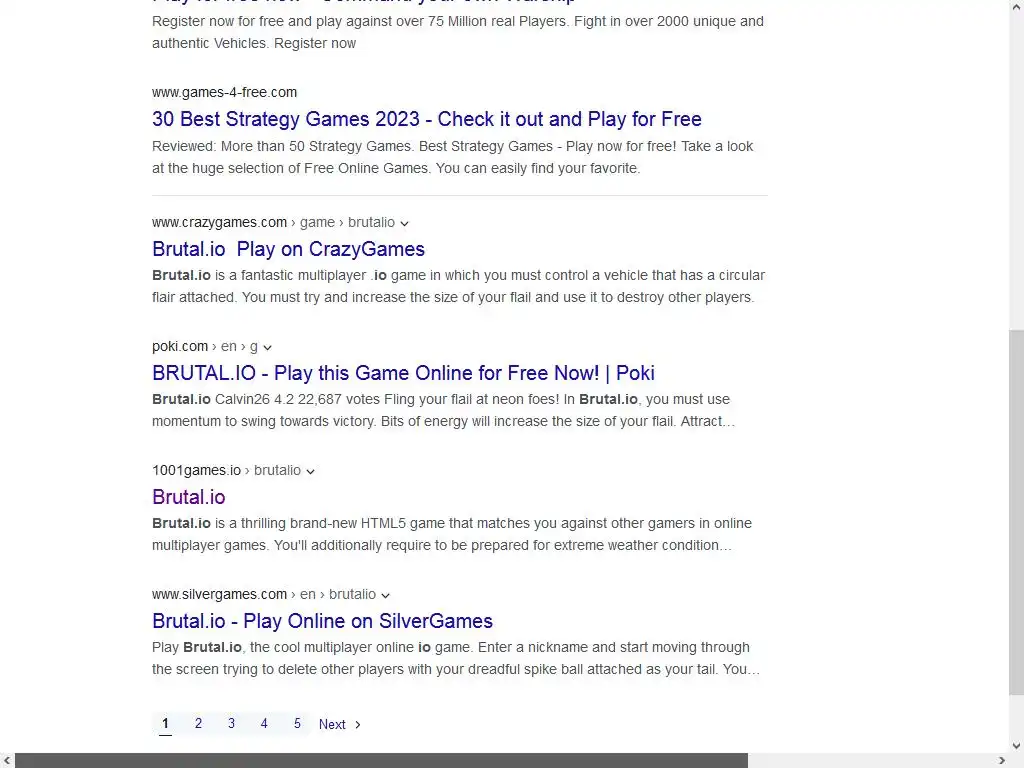The image size is (1024, 768).
Task: Click the scroll left arrow of horizontal scrollbar
Action: tap(7, 761)
